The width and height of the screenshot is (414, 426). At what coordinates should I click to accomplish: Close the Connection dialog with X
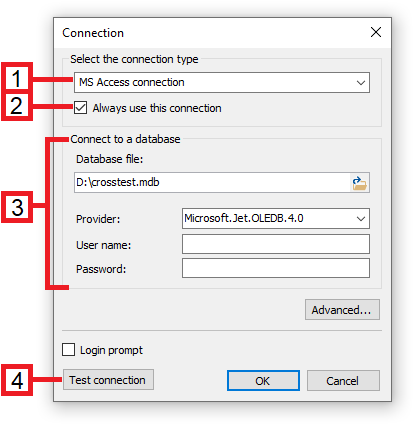click(376, 32)
